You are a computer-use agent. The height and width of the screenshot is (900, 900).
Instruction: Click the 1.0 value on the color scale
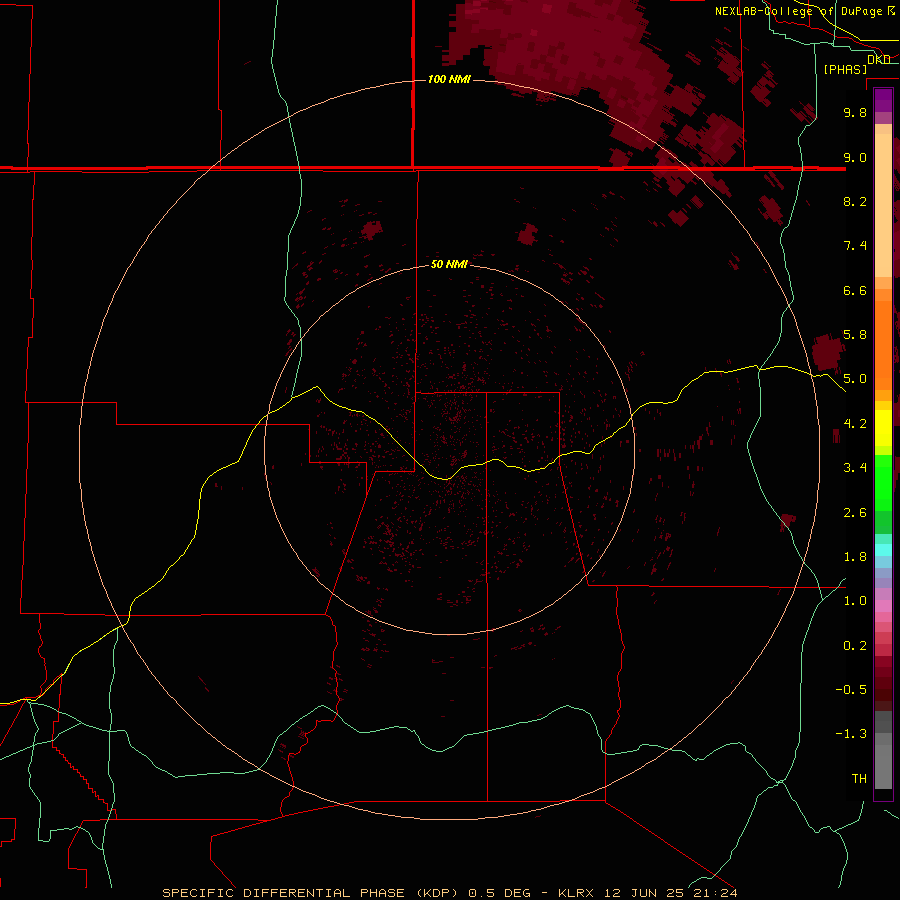[855, 601]
